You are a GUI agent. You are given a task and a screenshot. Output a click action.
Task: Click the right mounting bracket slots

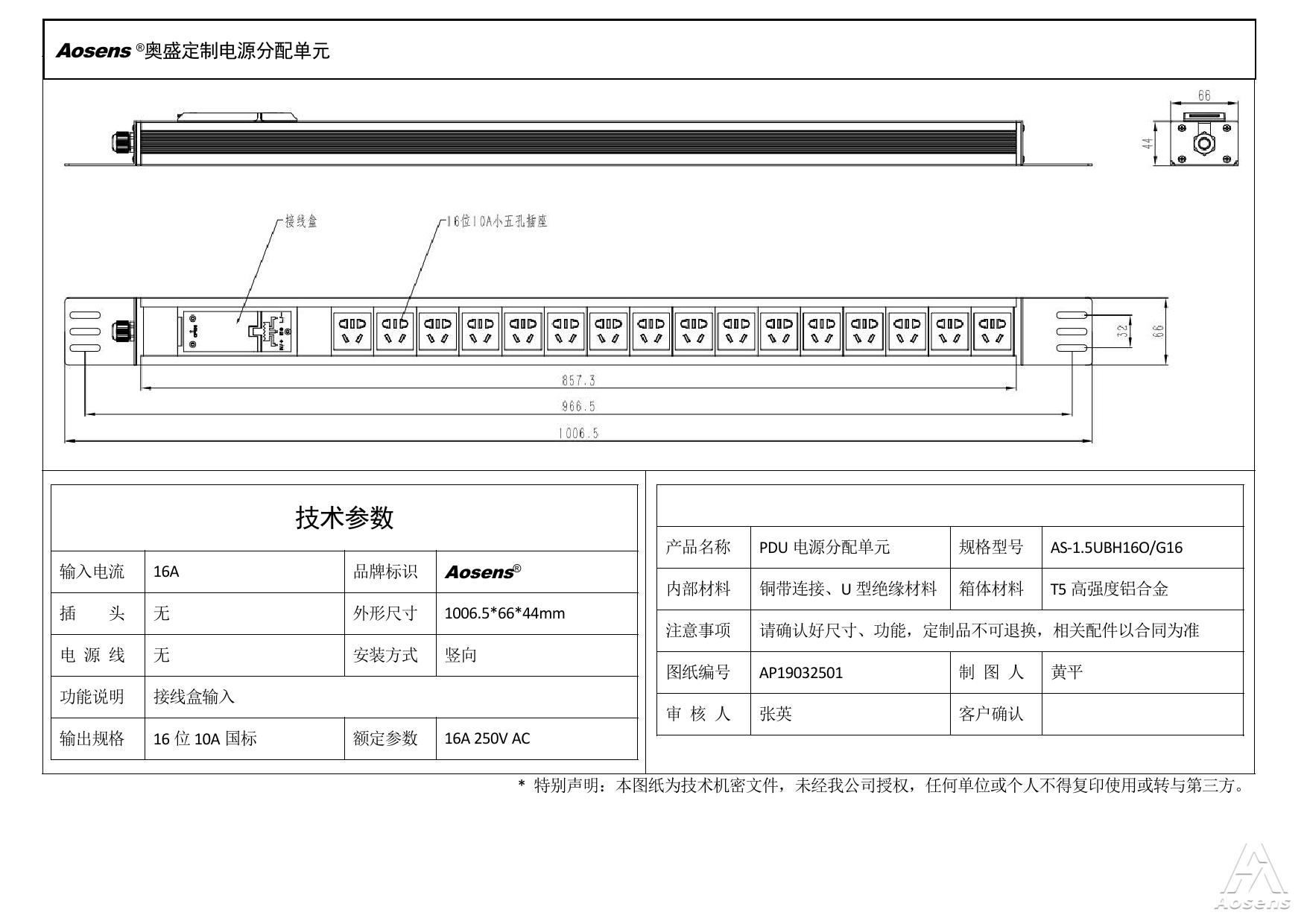1072,332
